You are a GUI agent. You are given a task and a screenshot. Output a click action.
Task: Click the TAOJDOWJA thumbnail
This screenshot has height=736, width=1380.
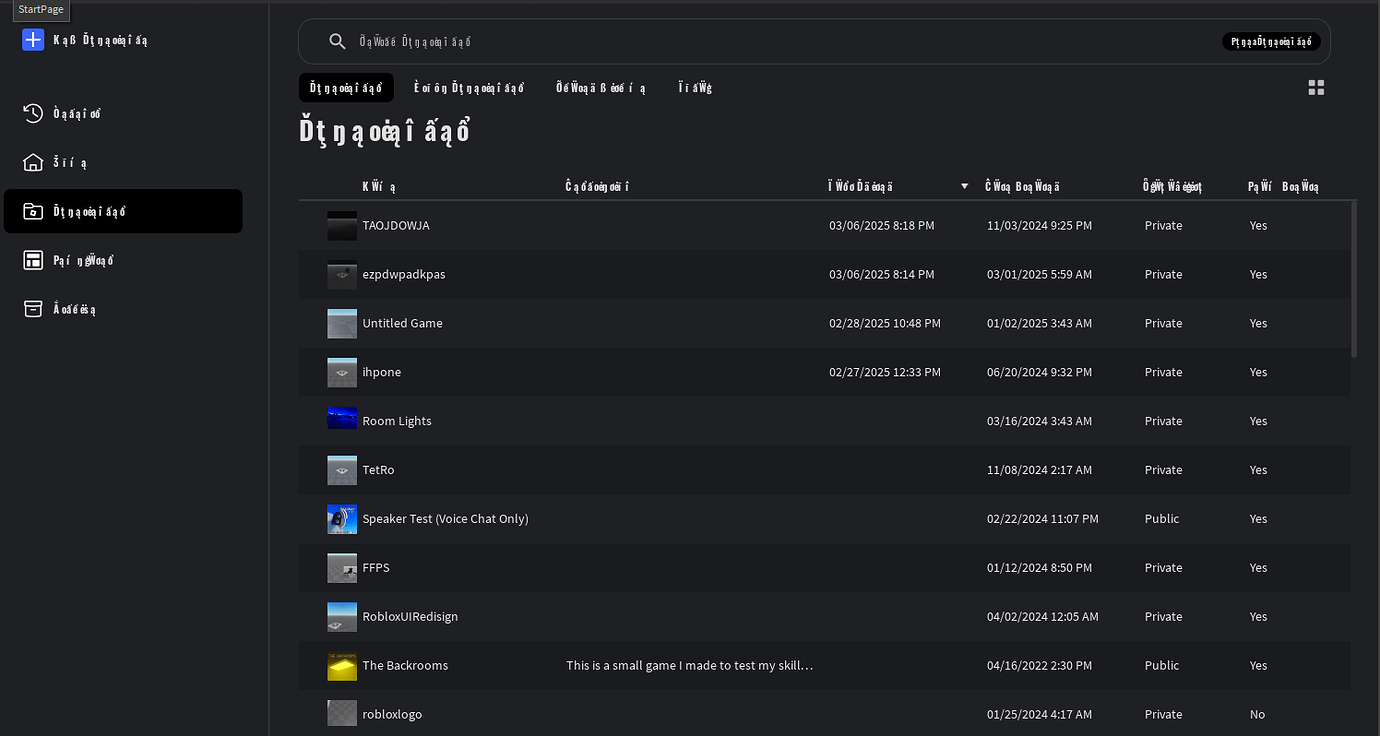pyautogui.click(x=342, y=226)
